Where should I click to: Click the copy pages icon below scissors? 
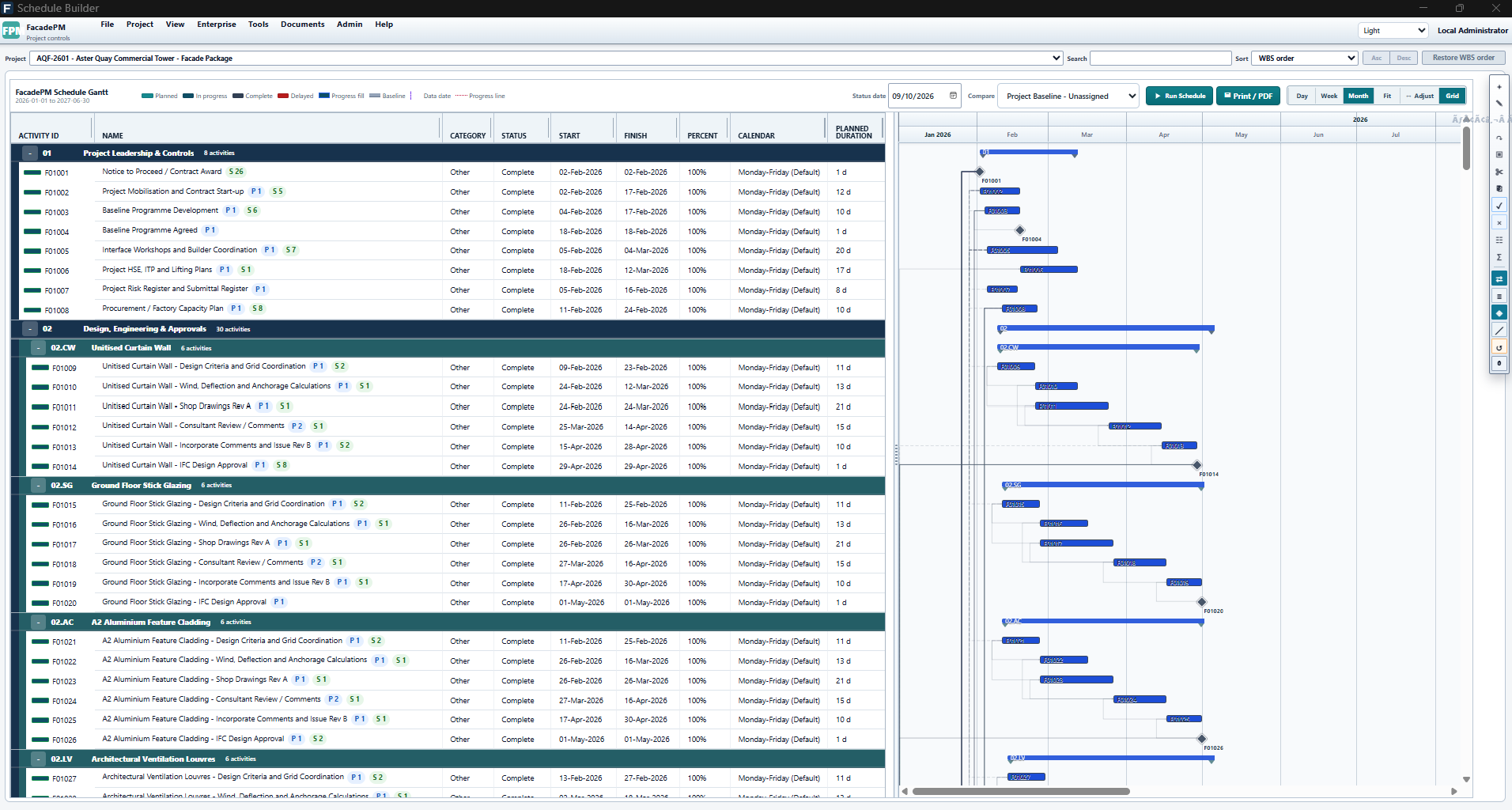[1499, 188]
